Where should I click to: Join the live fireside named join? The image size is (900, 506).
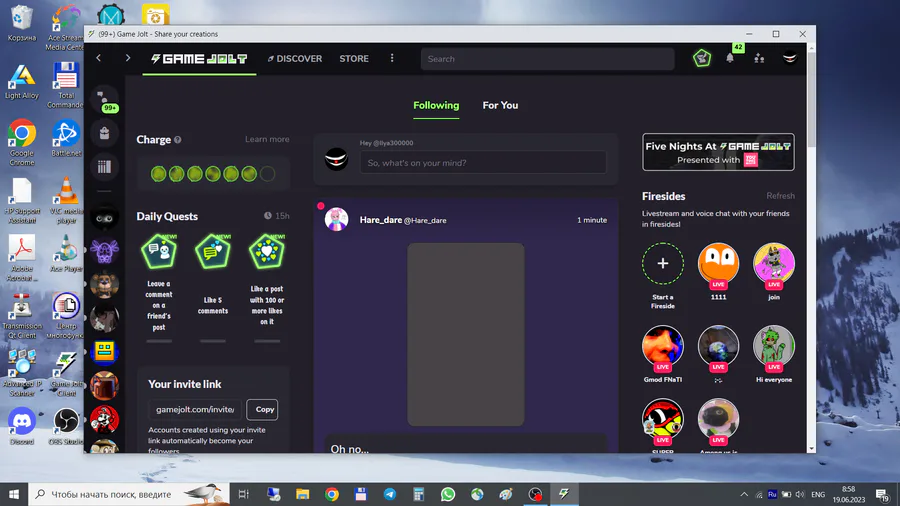pyautogui.click(x=774, y=264)
